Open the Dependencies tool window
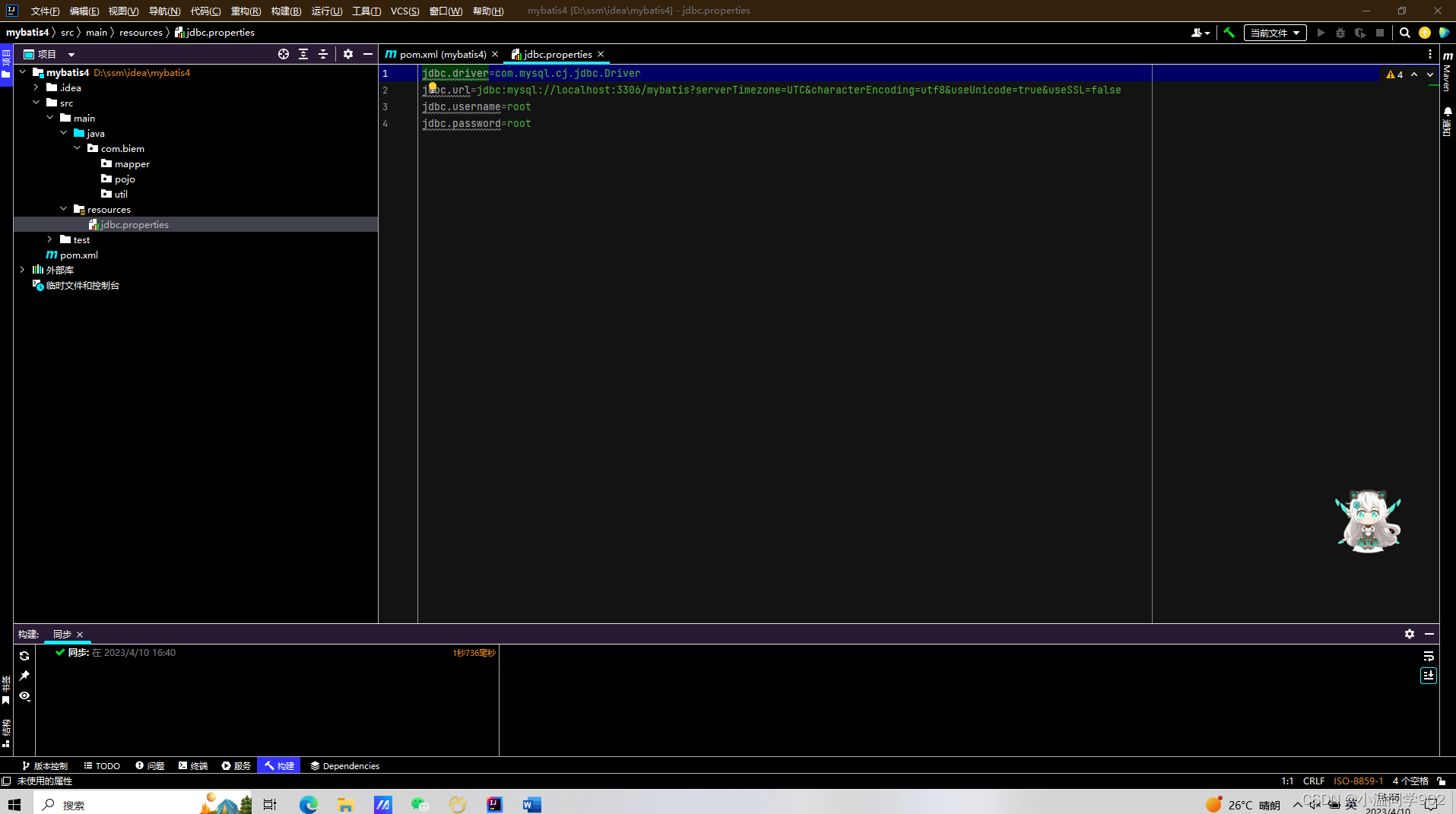 (344, 765)
